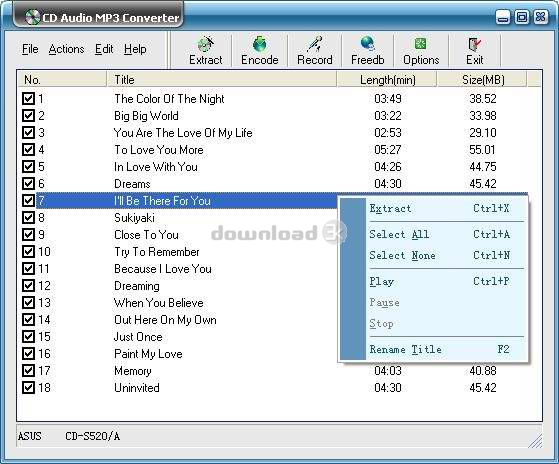Open the File menu

(x=30, y=49)
